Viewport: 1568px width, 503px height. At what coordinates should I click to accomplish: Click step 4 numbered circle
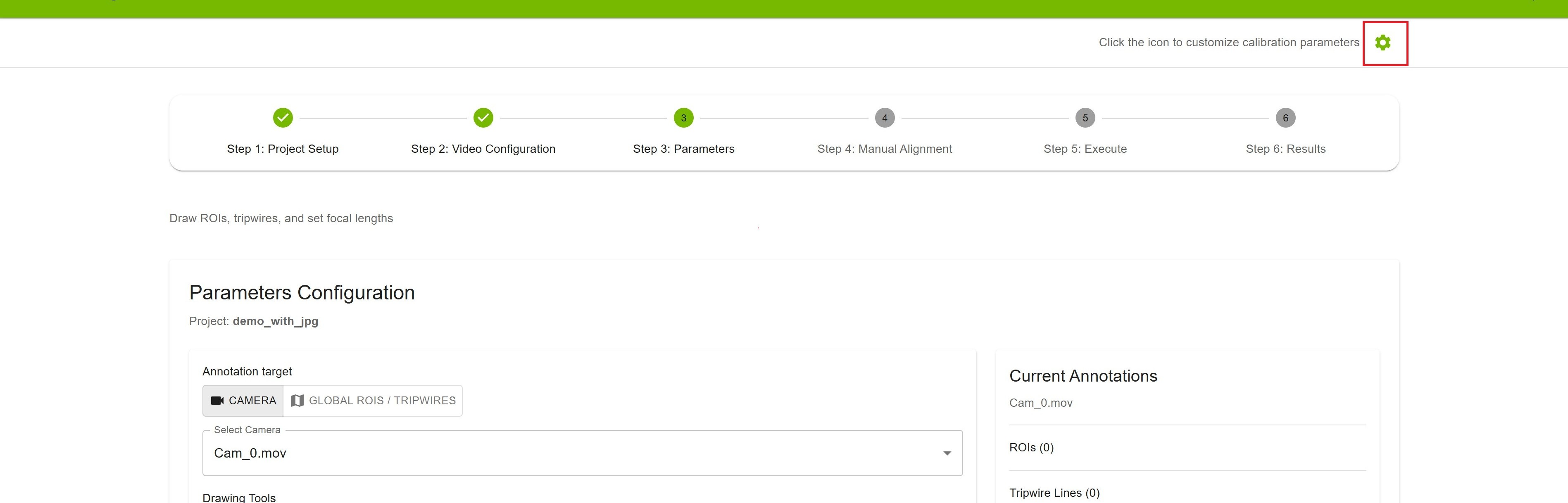pyautogui.click(x=885, y=117)
